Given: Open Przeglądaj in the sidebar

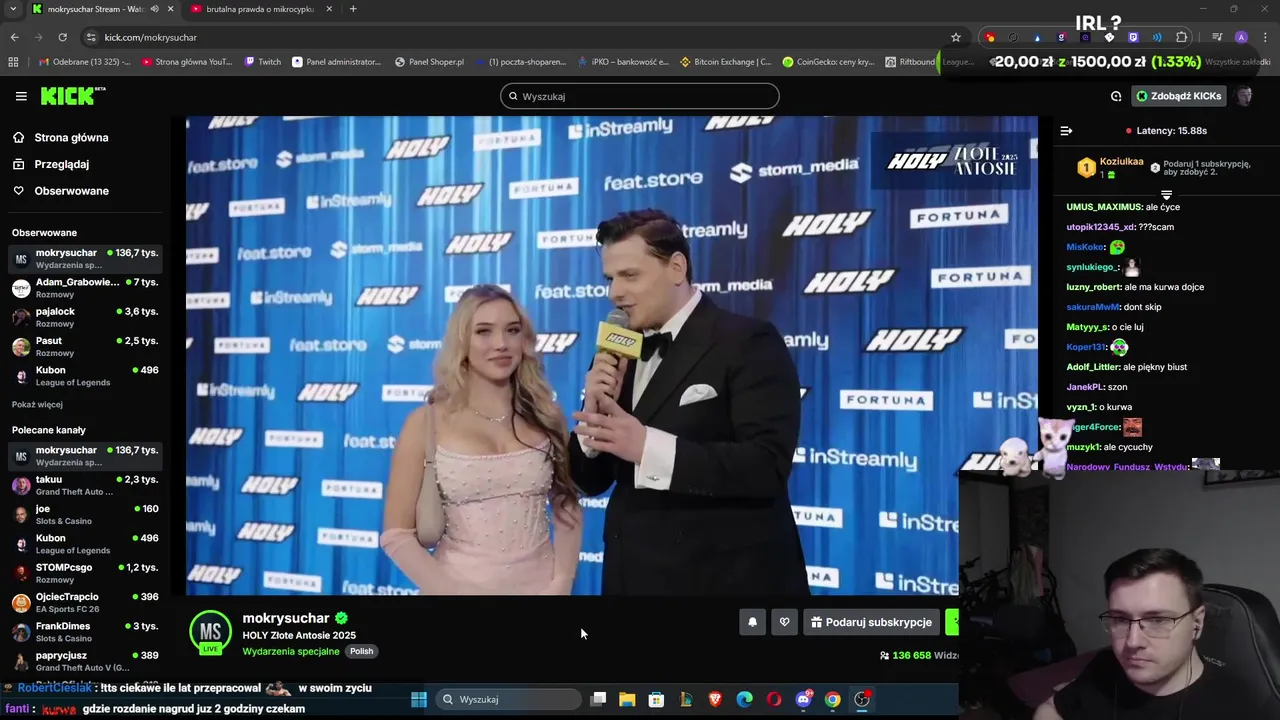Looking at the screenshot, I should point(61,164).
